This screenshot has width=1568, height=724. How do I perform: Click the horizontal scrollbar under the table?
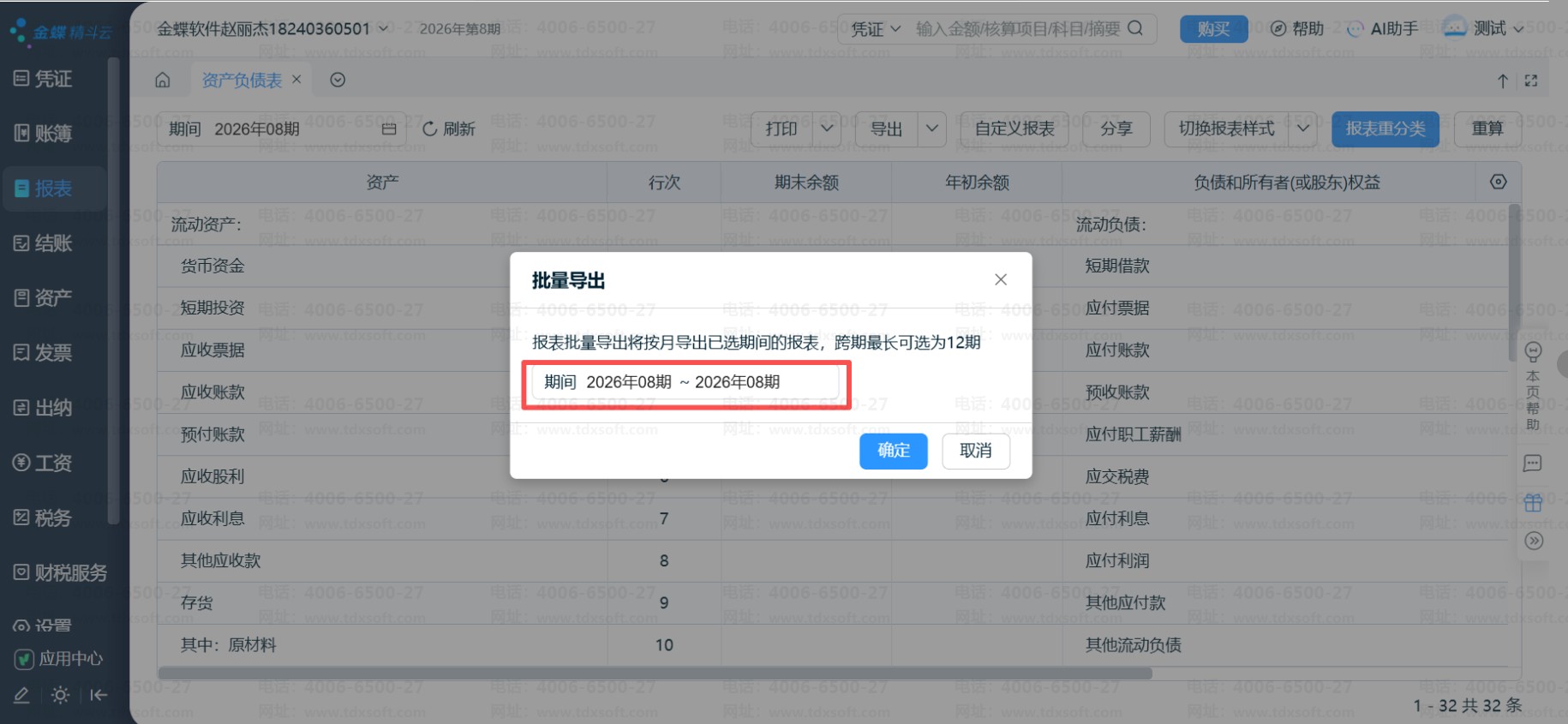coord(655,673)
